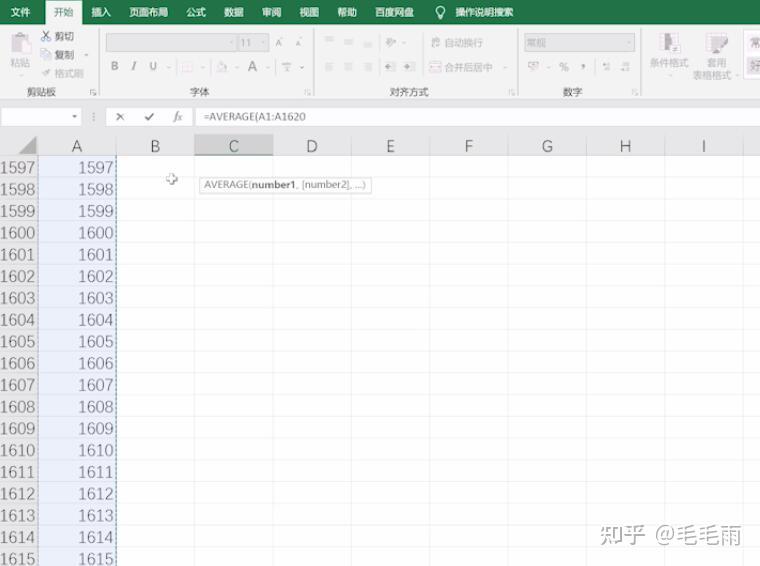Click the Select All corner triangle

pos(28,146)
